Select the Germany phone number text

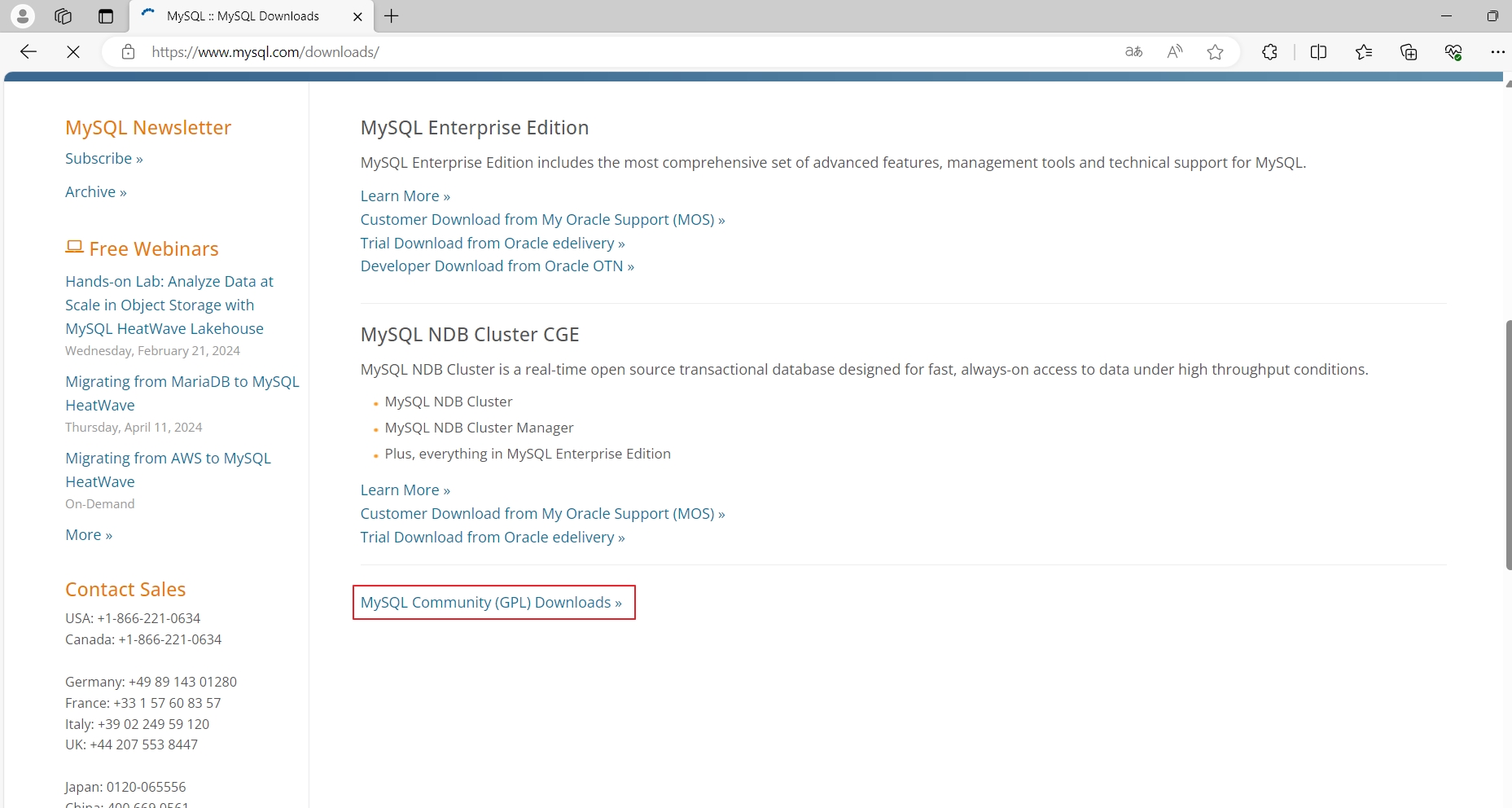pos(151,682)
